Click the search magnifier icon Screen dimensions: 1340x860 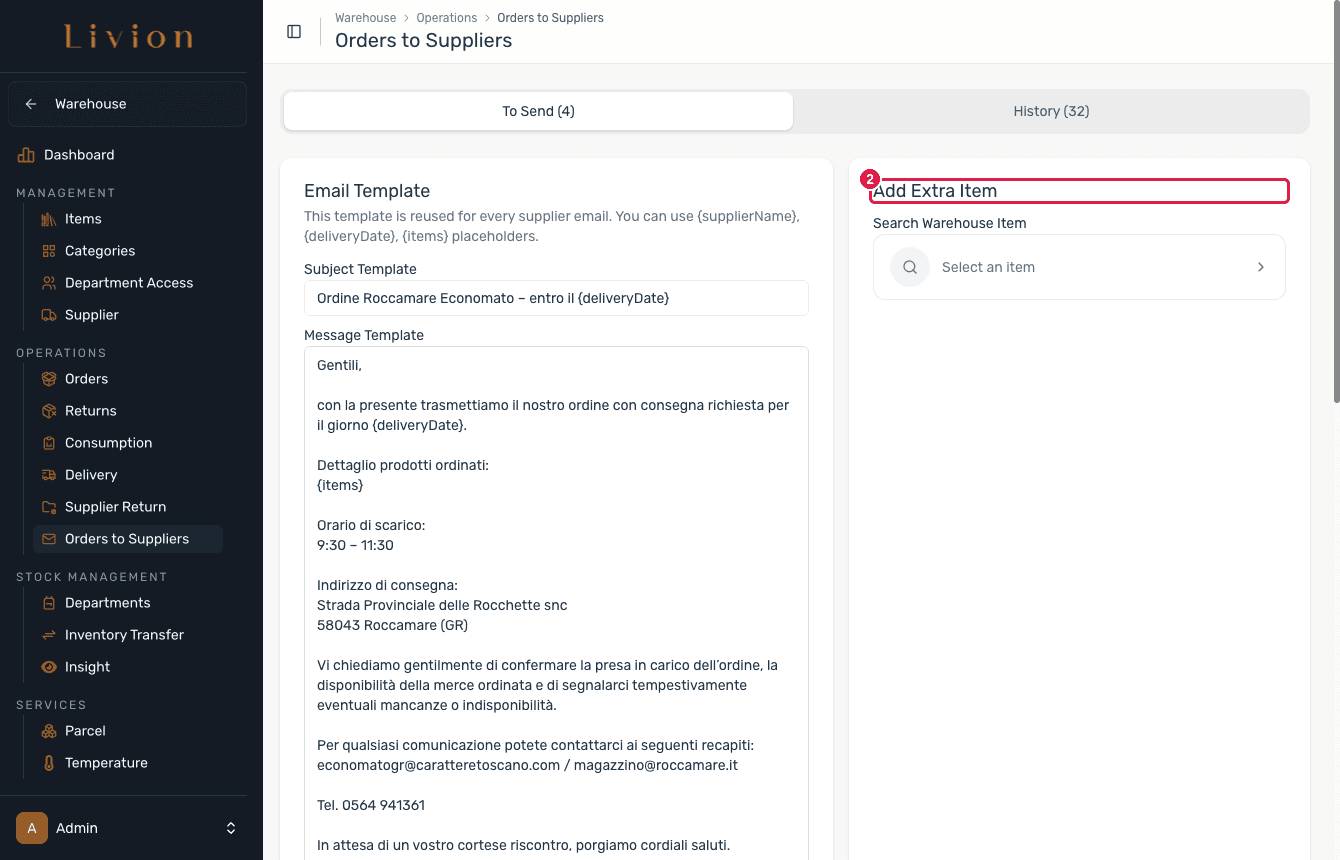coord(910,267)
